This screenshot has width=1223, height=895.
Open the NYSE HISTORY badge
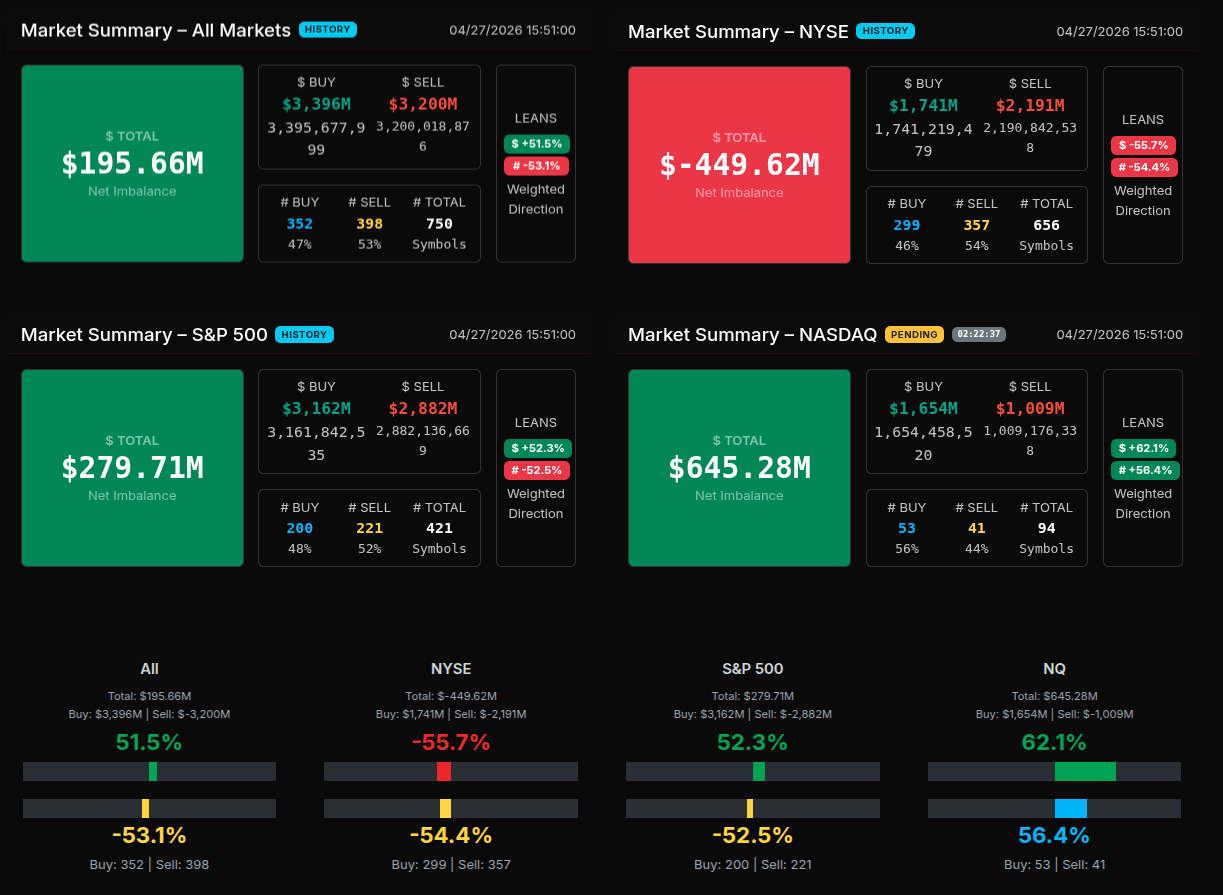coord(885,31)
